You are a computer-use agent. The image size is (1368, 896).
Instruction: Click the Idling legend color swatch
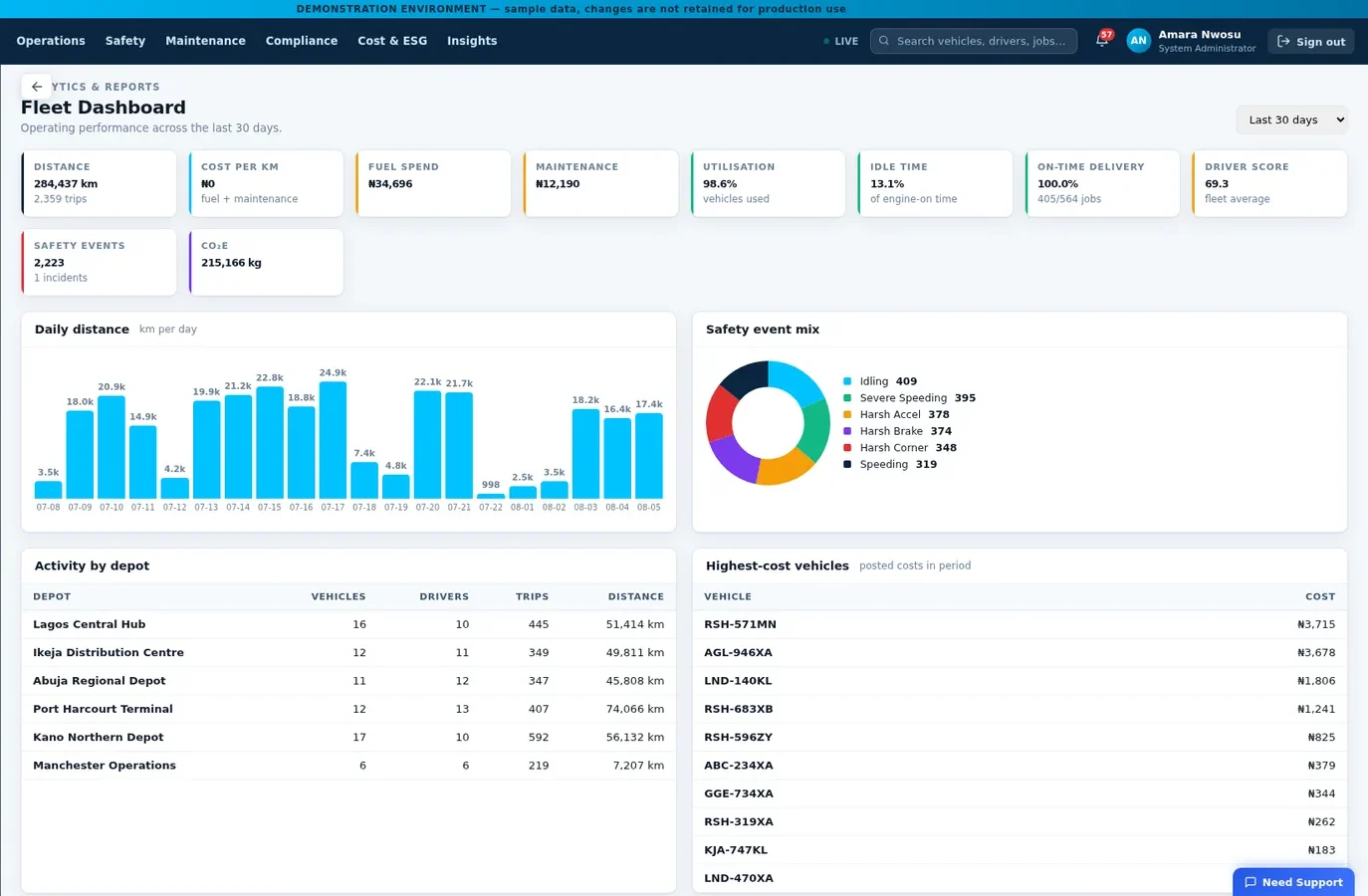(847, 381)
